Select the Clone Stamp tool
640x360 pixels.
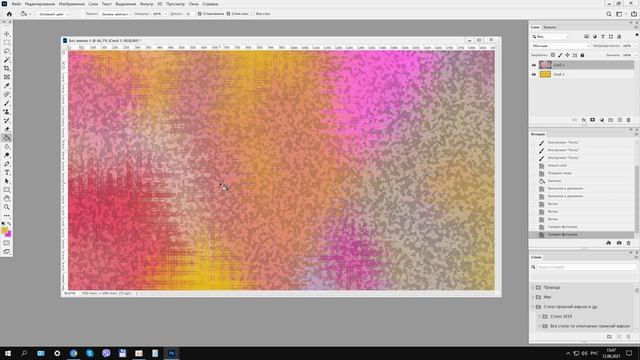pyautogui.click(x=7, y=112)
